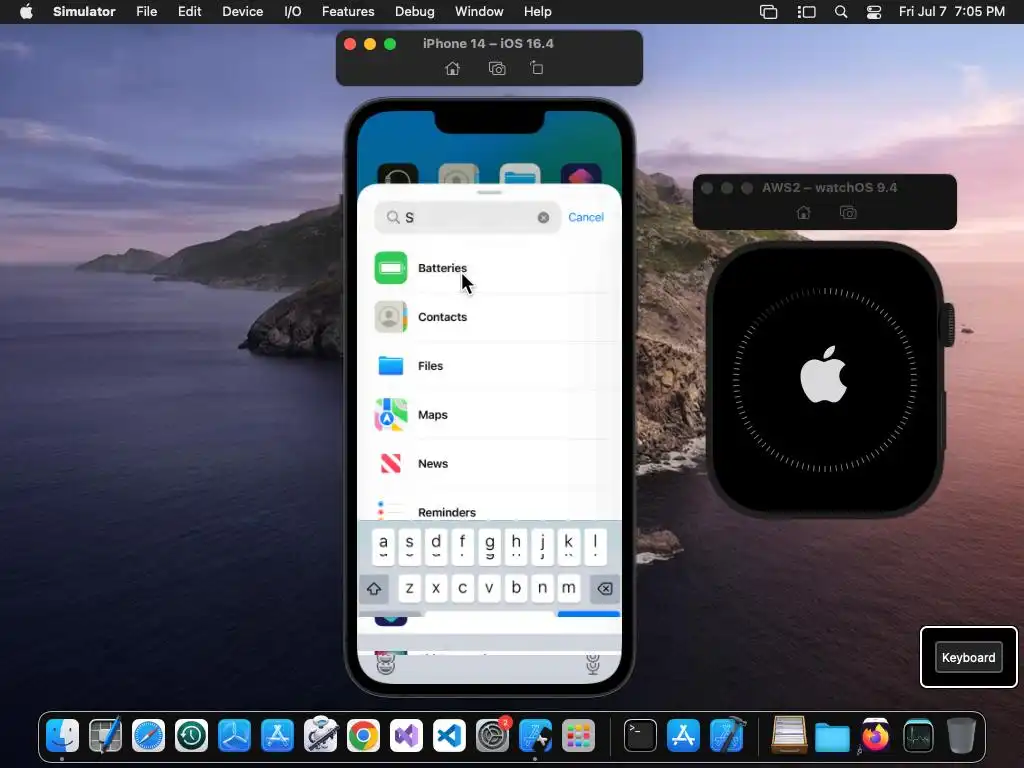The image size is (1024, 768).
Task: Clear the search field text on the iPhone
Action: (x=543, y=217)
